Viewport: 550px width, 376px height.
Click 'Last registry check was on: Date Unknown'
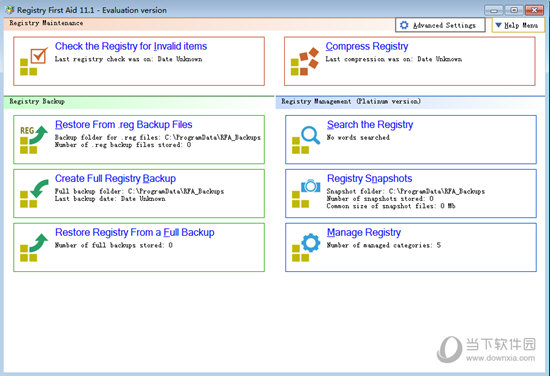[x=128, y=59]
